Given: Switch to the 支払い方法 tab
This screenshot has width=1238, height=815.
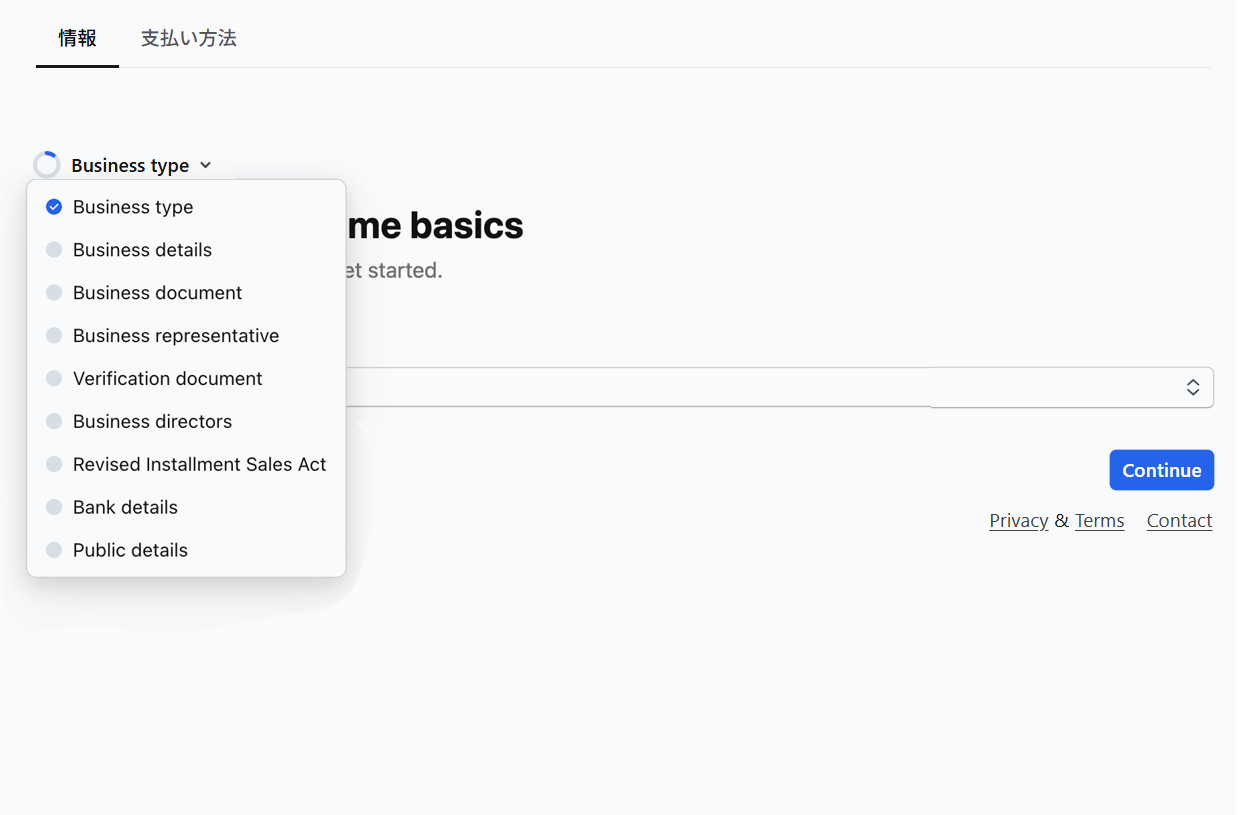Looking at the screenshot, I should [x=188, y=38].
